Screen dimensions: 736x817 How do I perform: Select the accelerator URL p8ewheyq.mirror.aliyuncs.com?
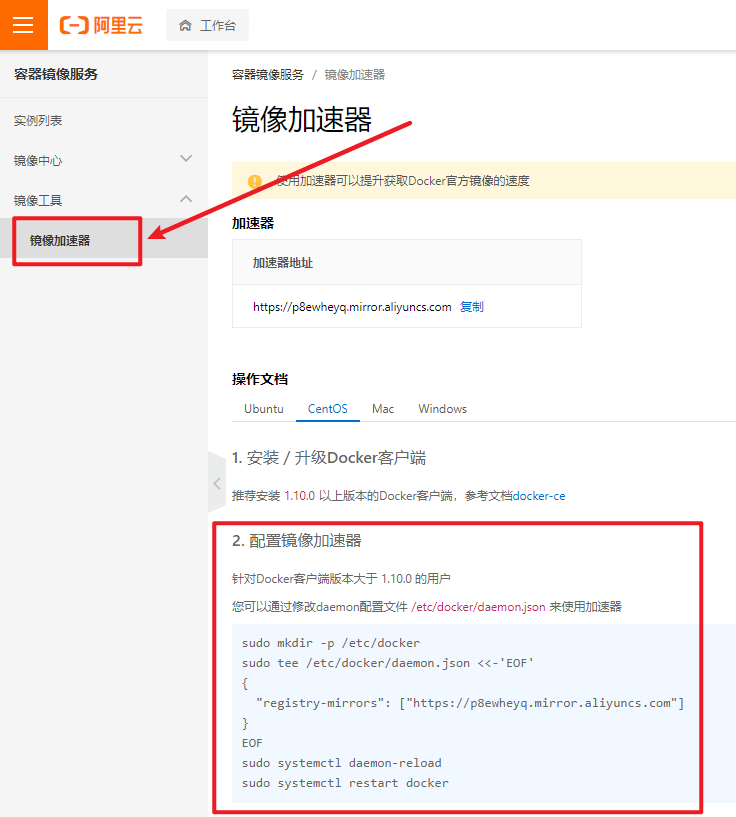352,307
